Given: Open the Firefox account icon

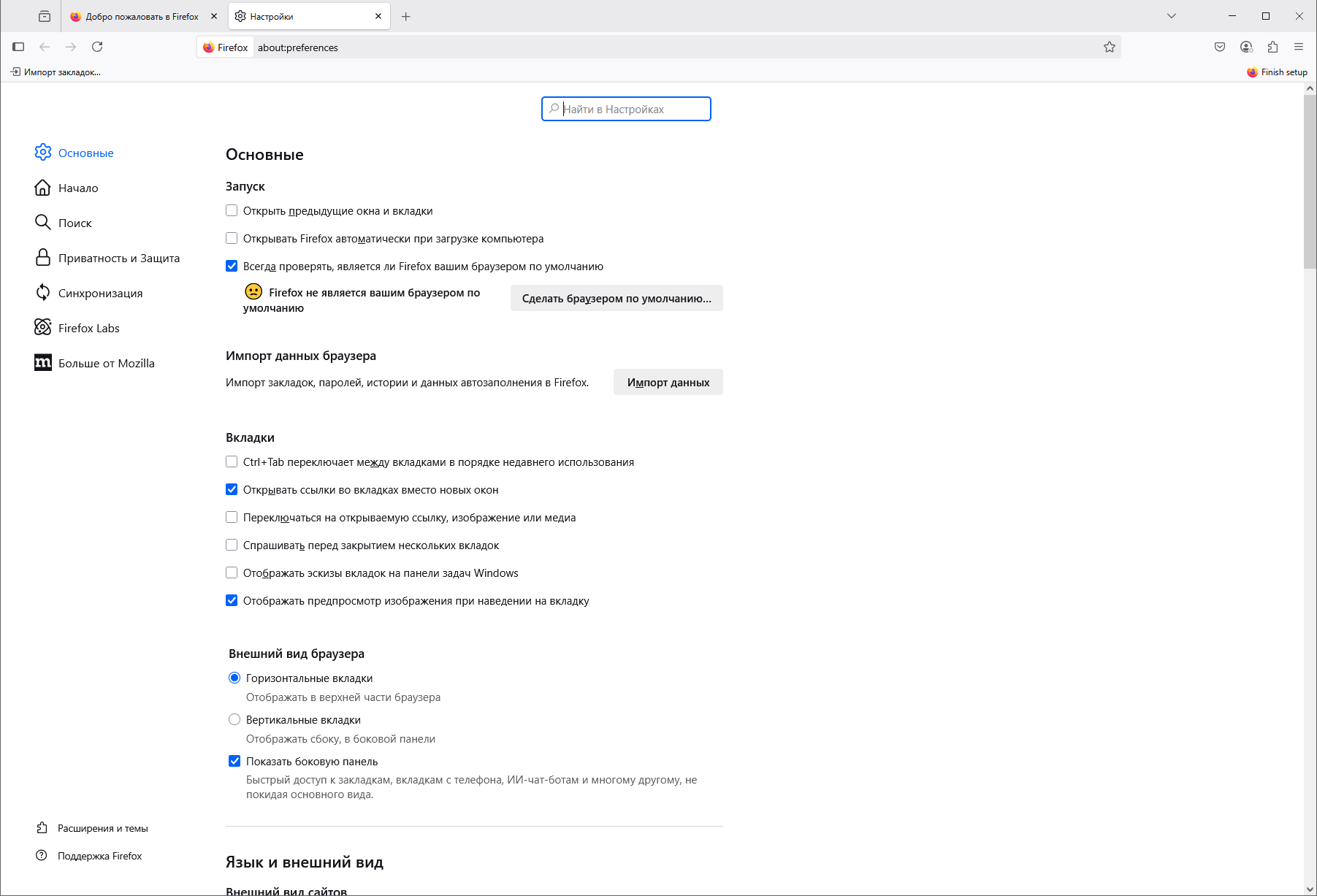Looking at the screenshot, I should pyautogui.click(x=1246, y=47).
